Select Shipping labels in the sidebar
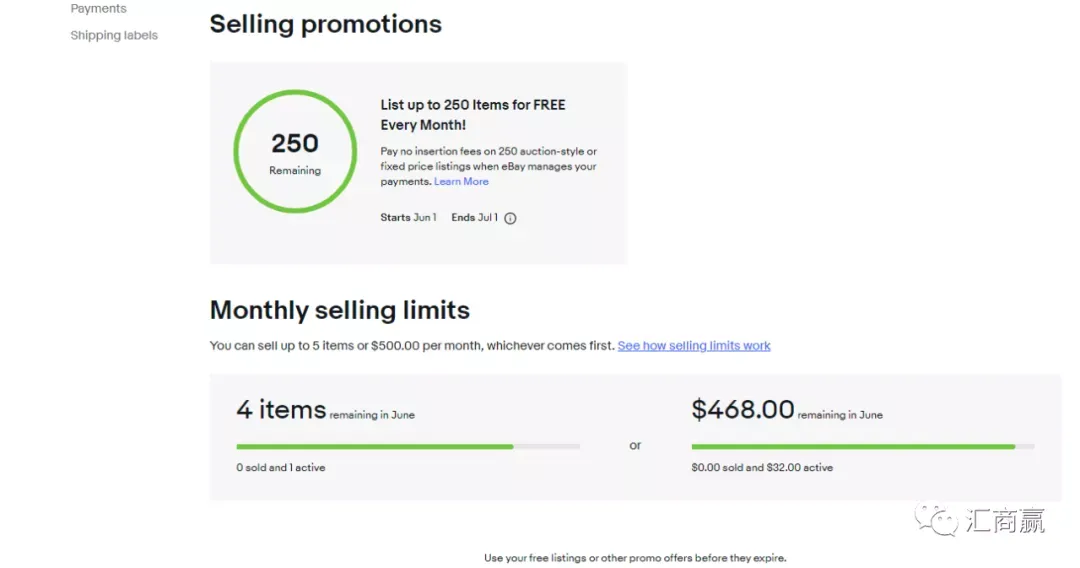The height and width of the screenshot is (568, 1080). (x=114, y=35)
